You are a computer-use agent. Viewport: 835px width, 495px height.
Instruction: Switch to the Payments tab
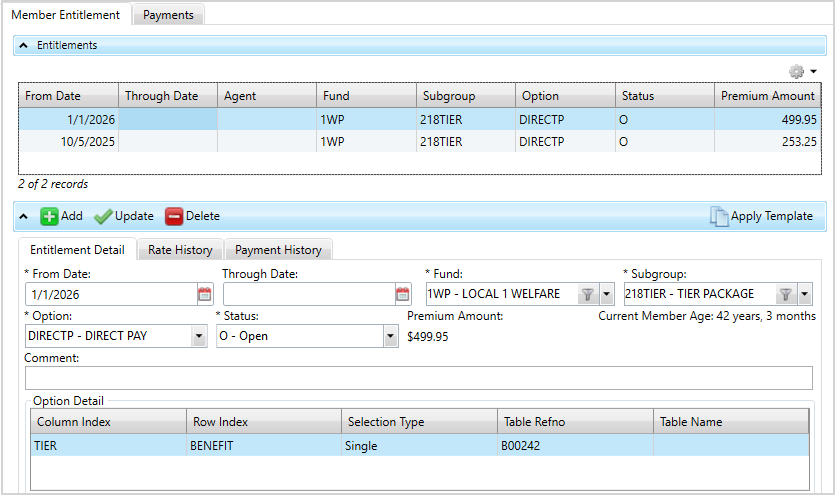[168, 15]
